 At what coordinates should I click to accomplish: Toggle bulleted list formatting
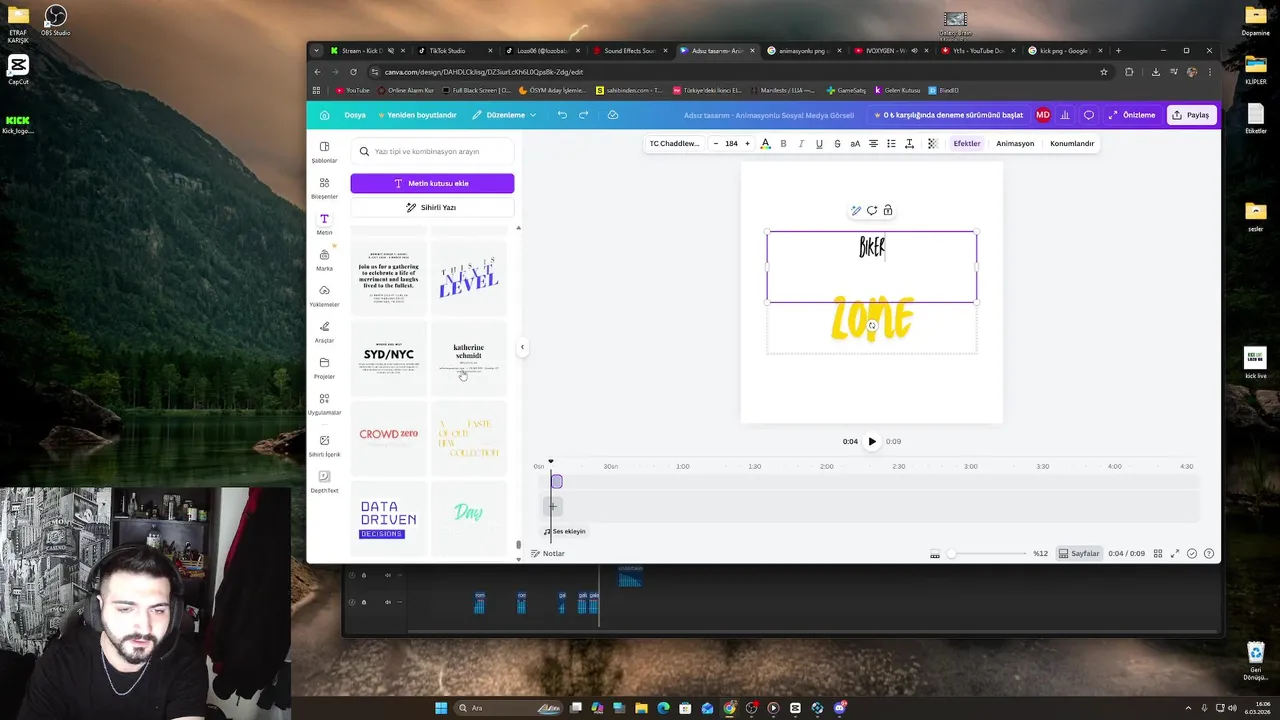tap(891, 143)
